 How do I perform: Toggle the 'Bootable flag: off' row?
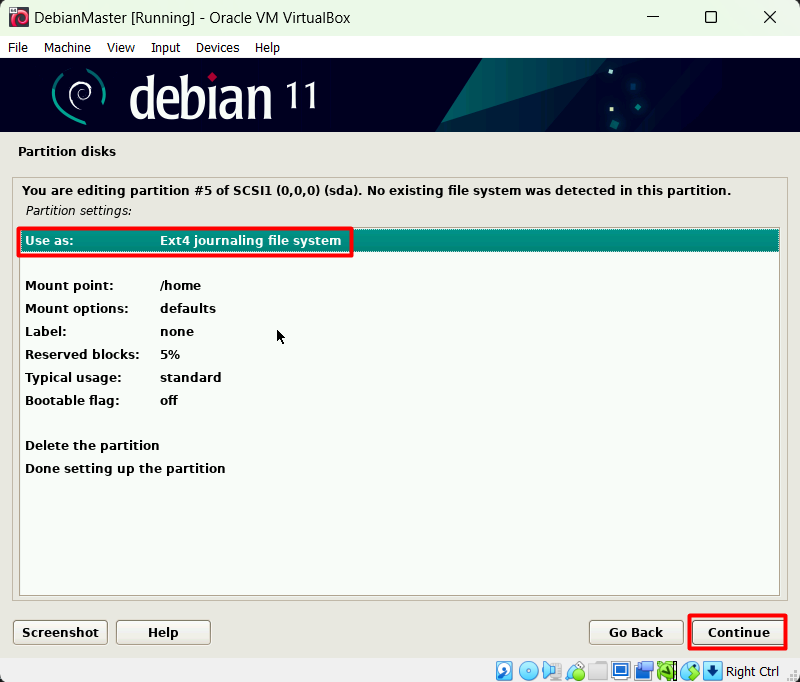pyautogui.click(x=399, y=400)
